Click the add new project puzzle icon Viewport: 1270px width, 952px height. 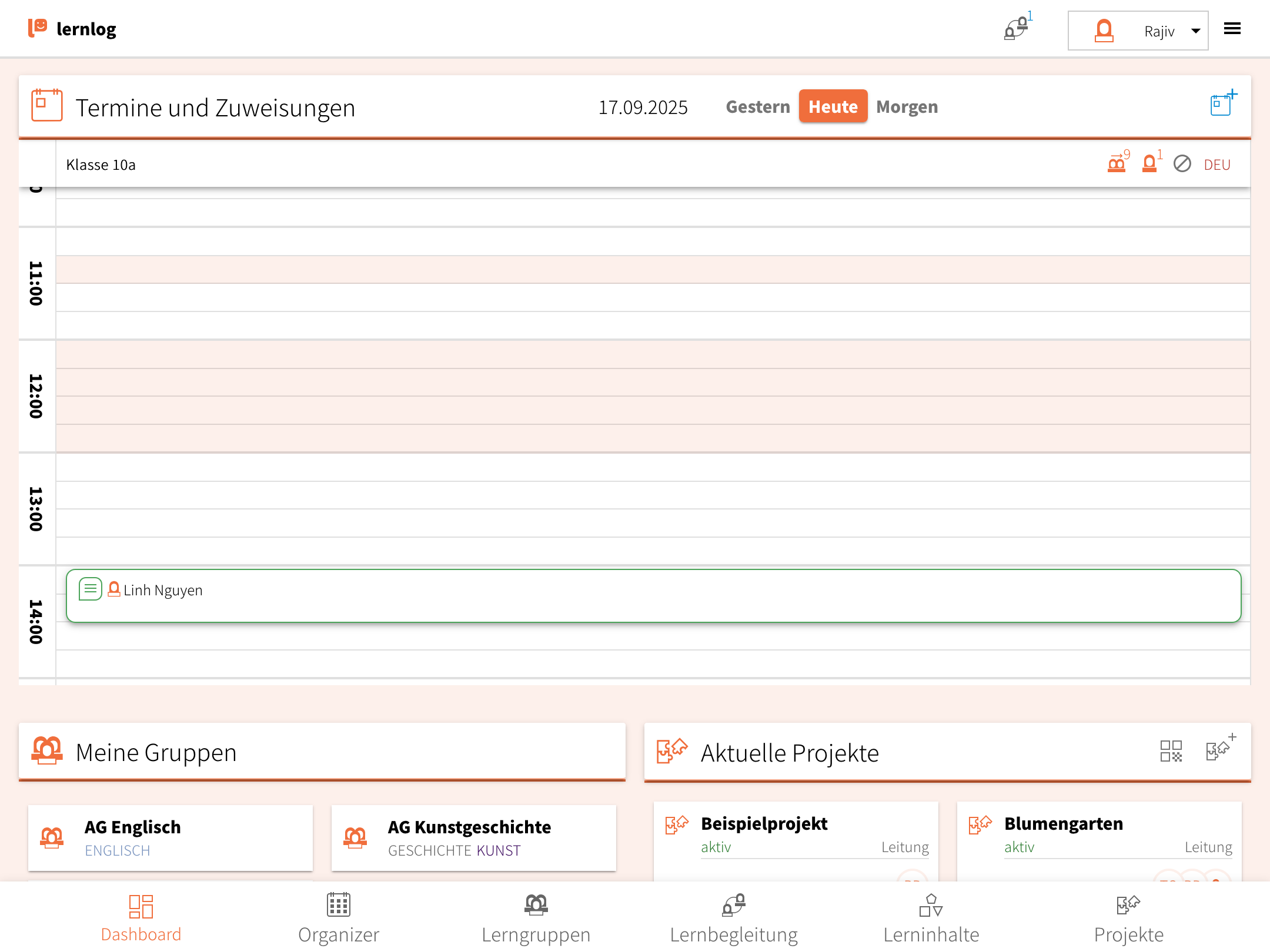tap(1219, 749)
